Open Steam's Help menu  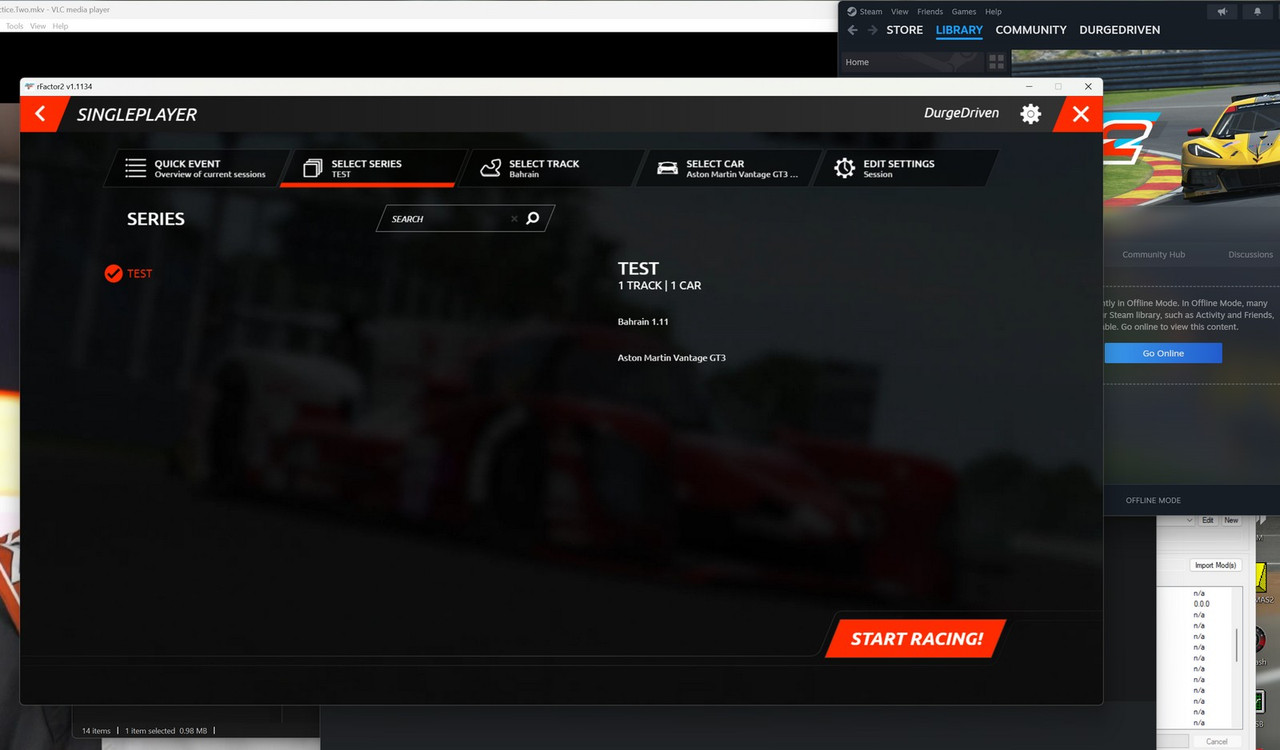[x=993, y=12]
